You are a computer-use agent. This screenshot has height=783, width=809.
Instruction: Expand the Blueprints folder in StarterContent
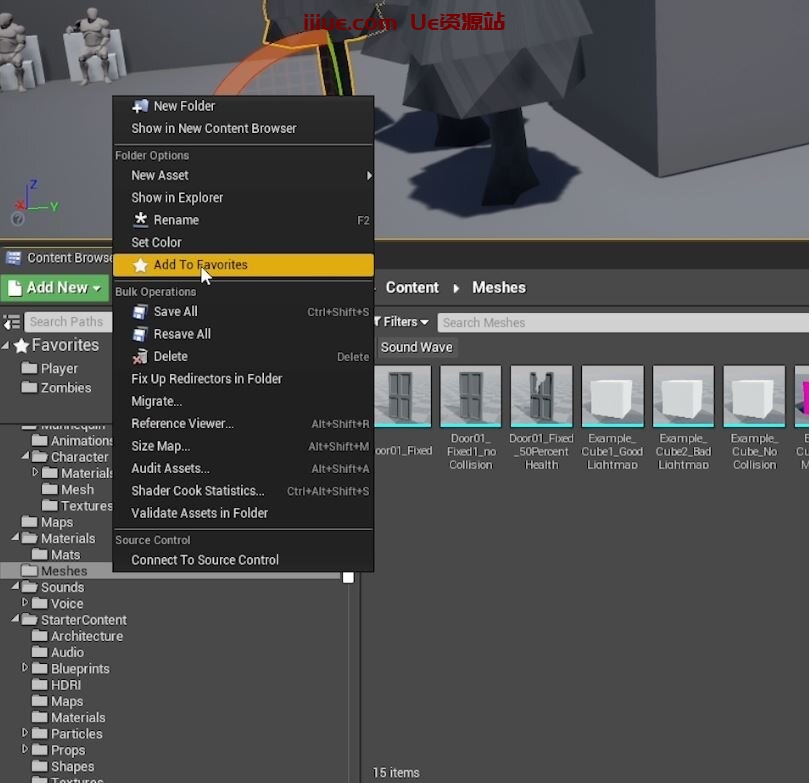[x=25, y=668]
